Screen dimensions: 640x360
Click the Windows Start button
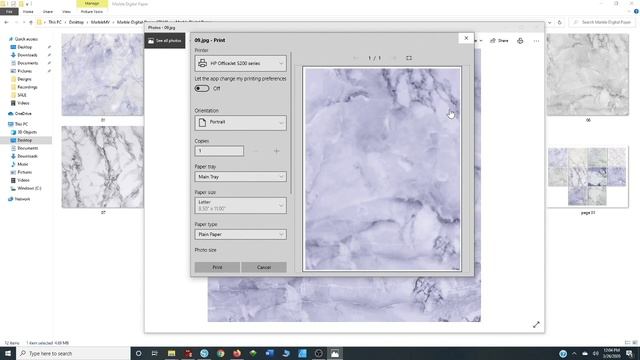[8, 353]
